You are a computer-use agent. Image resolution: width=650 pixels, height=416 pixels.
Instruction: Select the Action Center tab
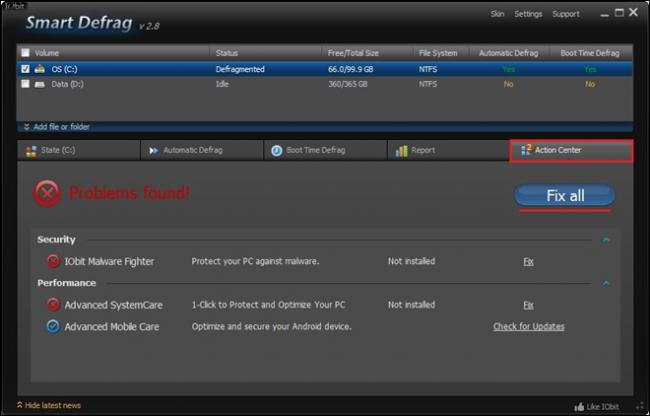pos(571,151)
